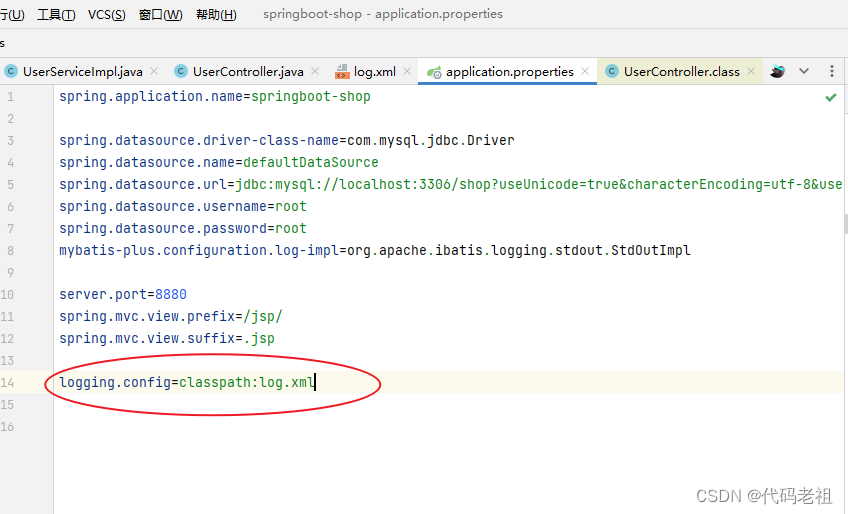Click the defaultDataSource value
The height and width of the screenshot is (514, 848).
click(x=310, y=162)
